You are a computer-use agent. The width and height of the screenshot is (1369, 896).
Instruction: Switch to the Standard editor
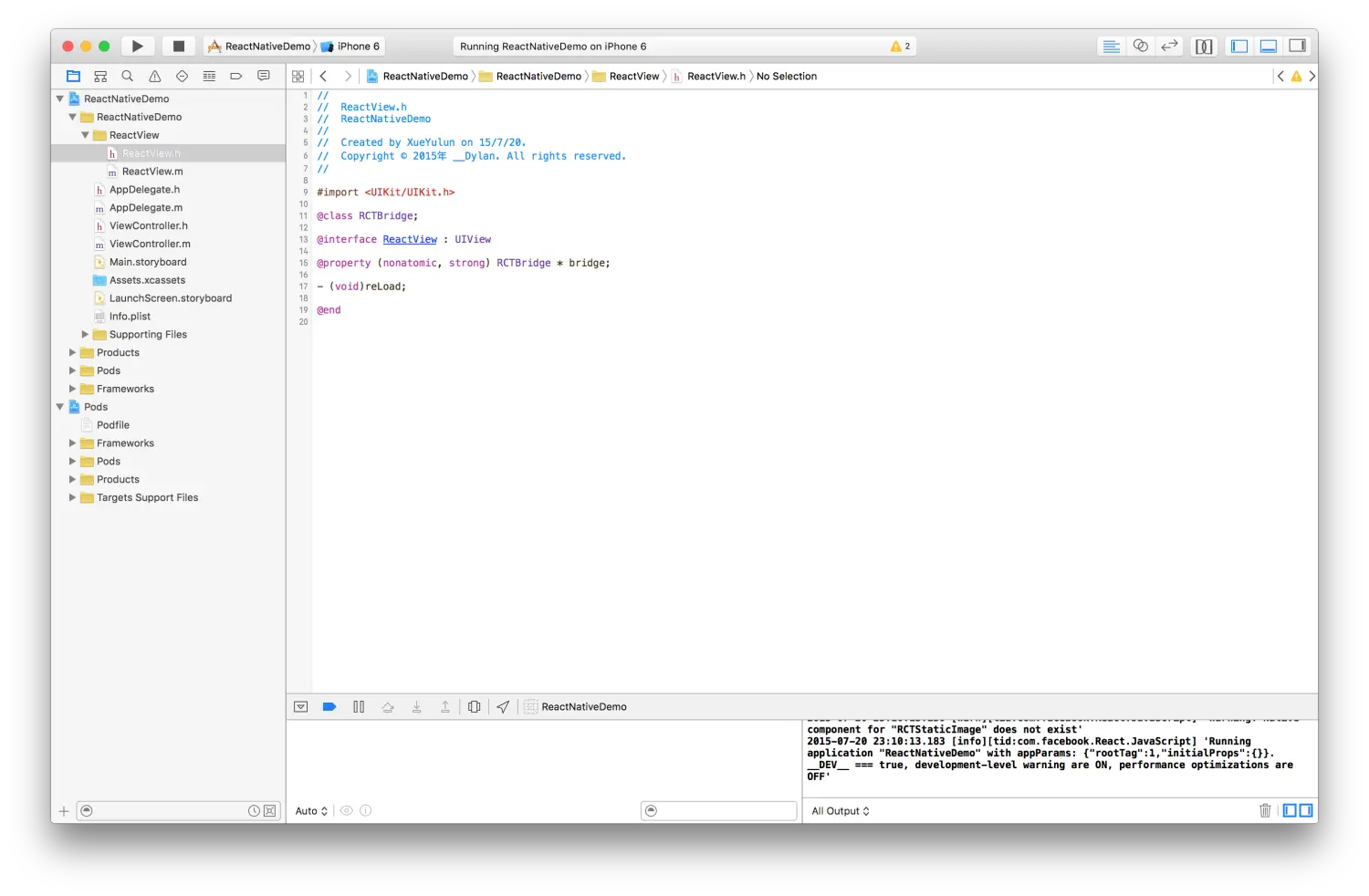pyautogui.click(x=1111, y=47)
